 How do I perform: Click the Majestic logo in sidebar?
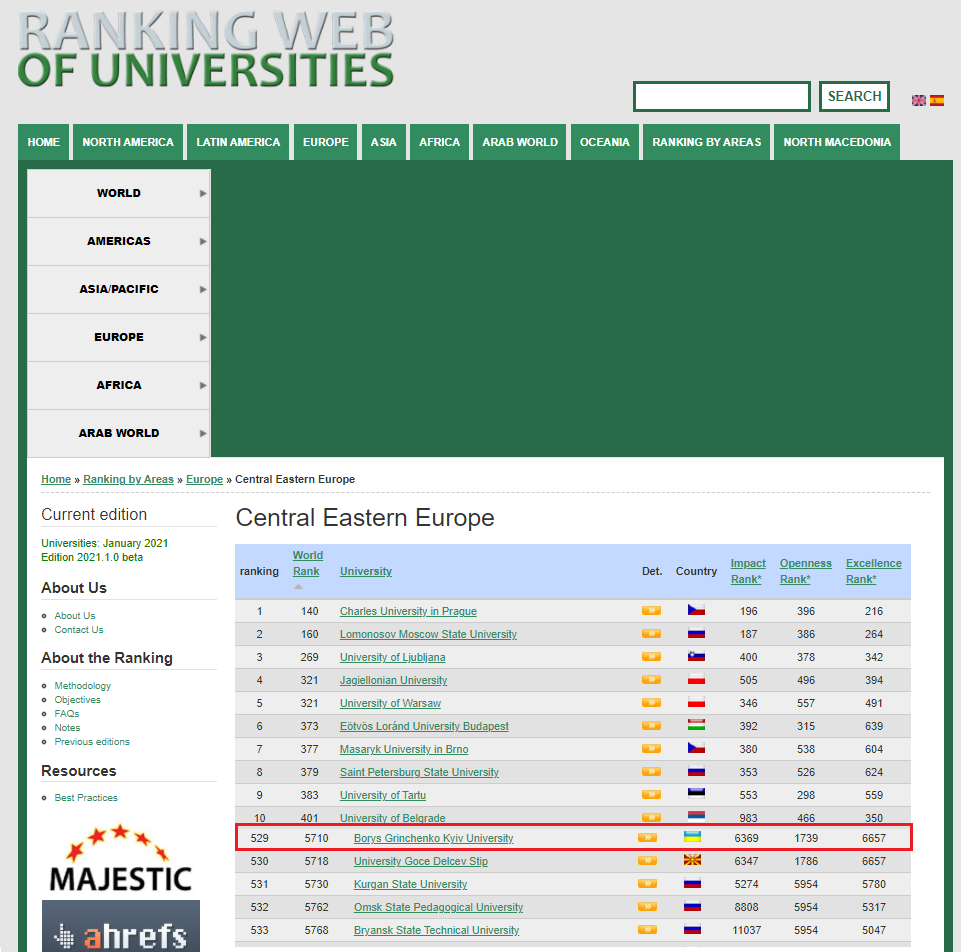120,858
